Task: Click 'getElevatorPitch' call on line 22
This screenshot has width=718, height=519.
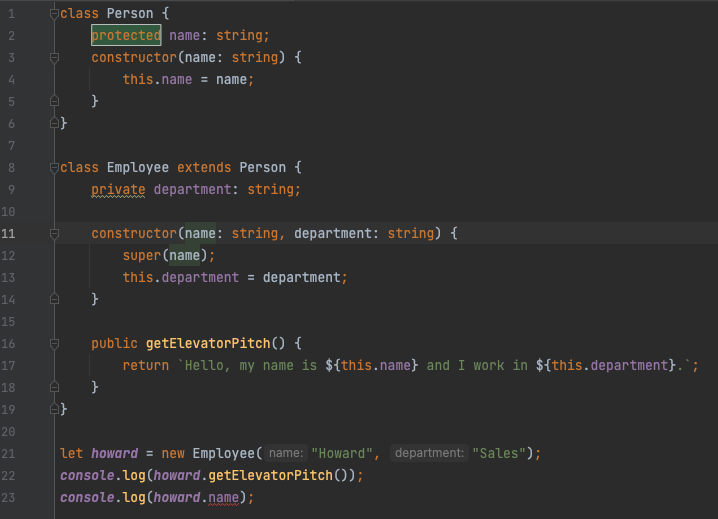Action: pos(270,475)
